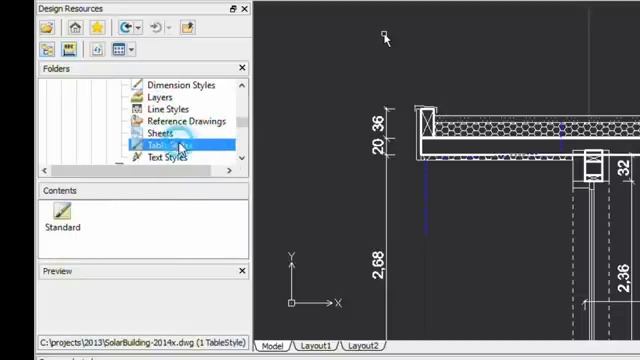The image size is (640, 360).
Task: Click folder tree scroll down arrow
Action: coord(242,158)
